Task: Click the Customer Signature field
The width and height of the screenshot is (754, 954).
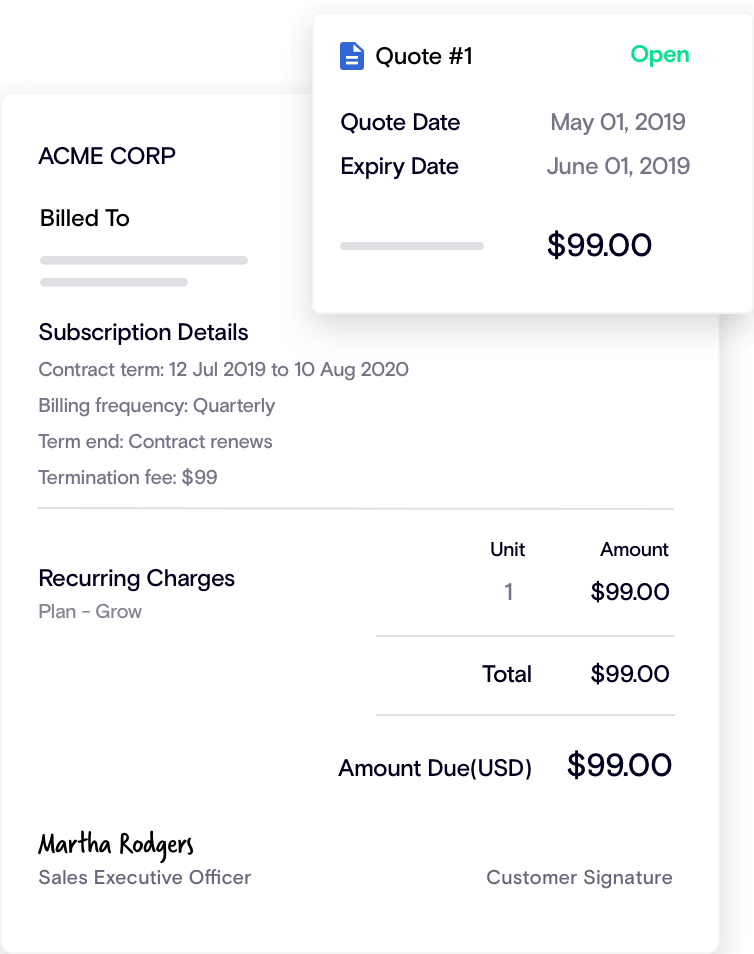Action: coord(579,878)
